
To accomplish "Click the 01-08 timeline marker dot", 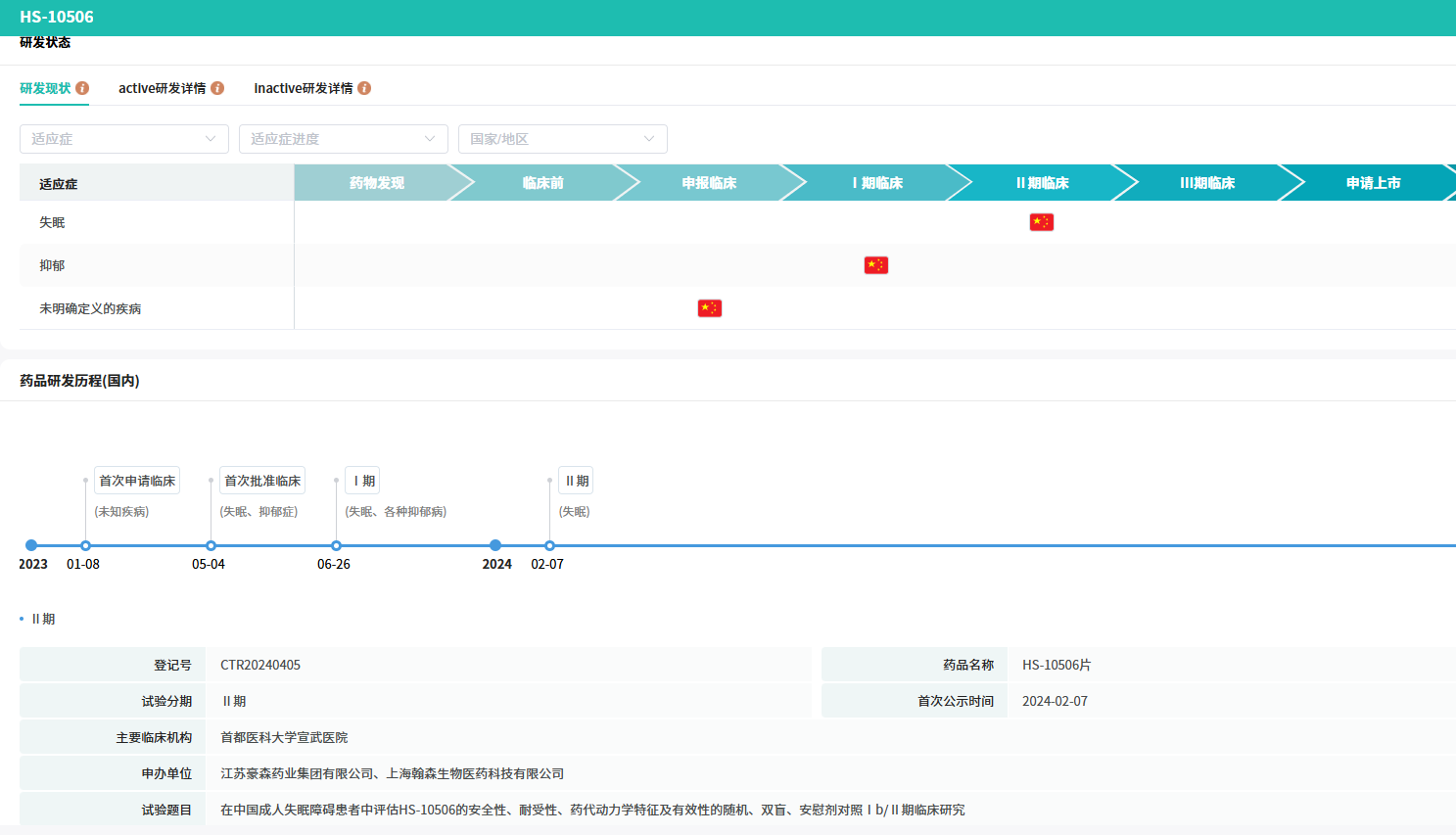I will pyautogui.click(x=86, y=545).
